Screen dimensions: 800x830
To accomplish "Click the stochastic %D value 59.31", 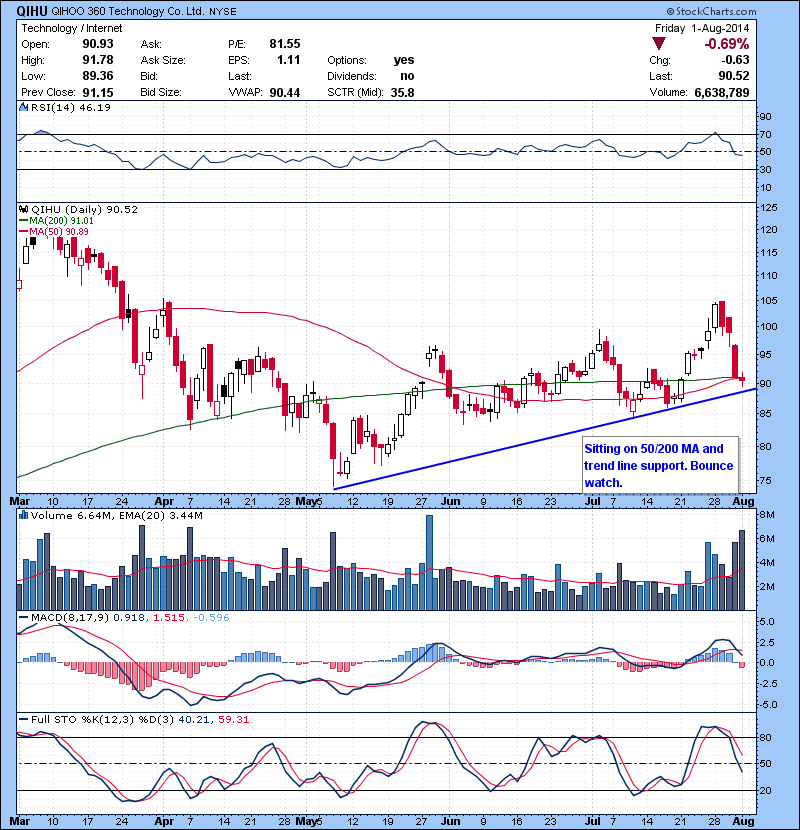I will [x=233, y=719].
